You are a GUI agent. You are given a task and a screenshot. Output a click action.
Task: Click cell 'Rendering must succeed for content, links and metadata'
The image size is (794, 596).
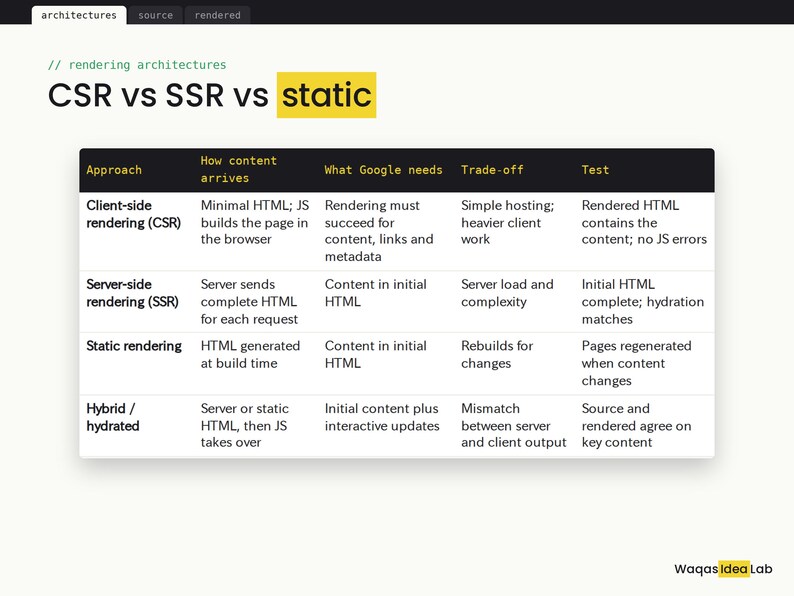coord(379,231)
